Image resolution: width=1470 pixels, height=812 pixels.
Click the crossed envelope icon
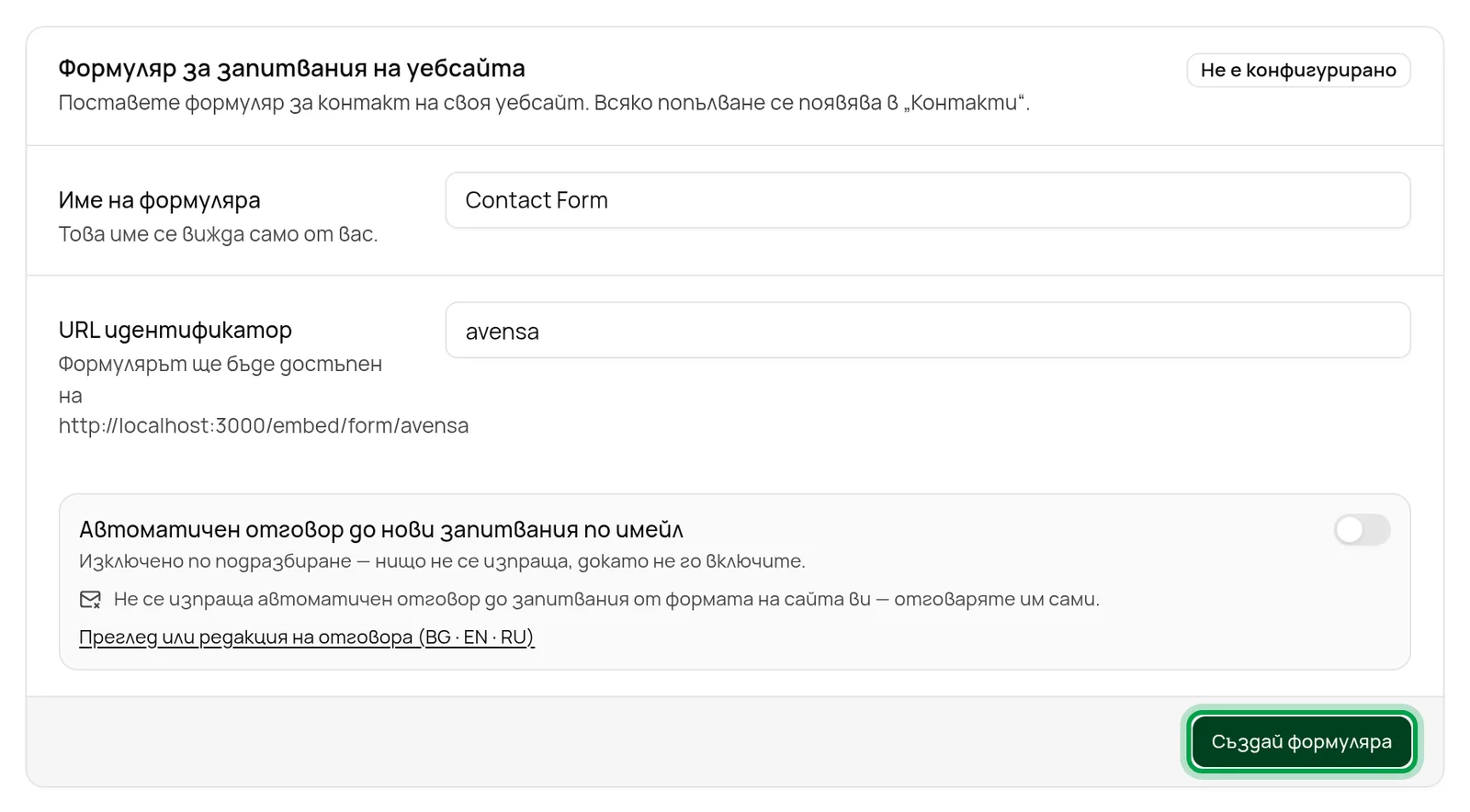point(90,600)
